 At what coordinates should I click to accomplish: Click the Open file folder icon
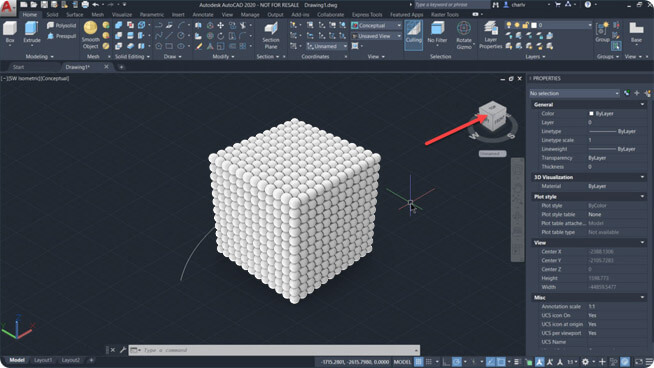point(33,5)
